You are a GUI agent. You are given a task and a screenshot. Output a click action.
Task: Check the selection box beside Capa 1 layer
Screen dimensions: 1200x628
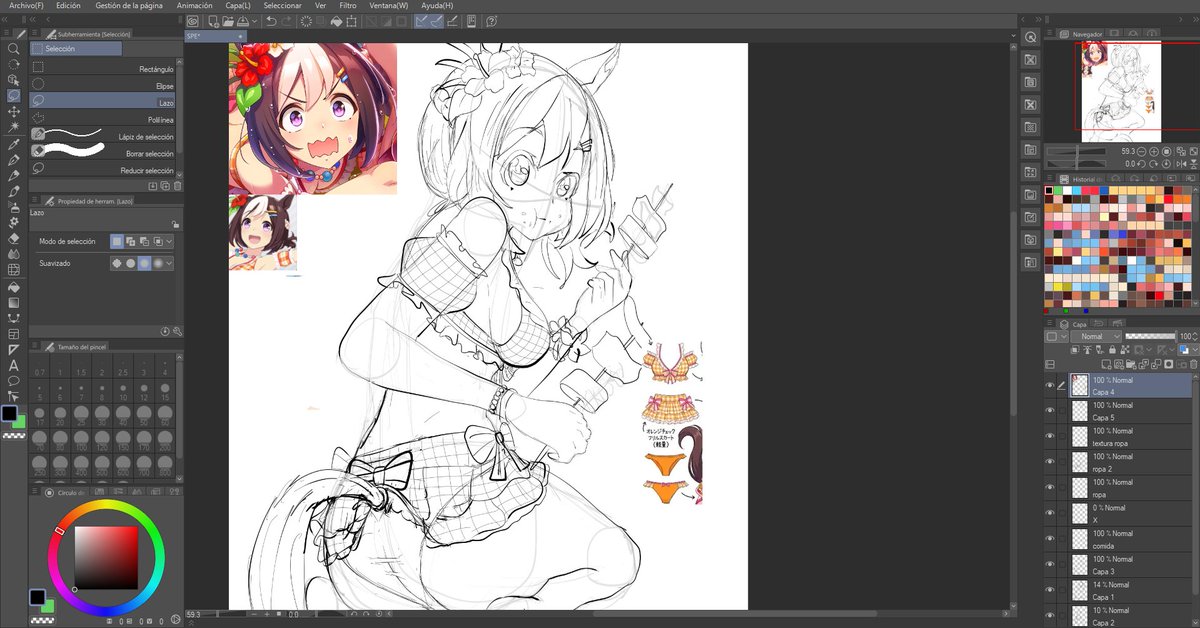pos(1063,590)
